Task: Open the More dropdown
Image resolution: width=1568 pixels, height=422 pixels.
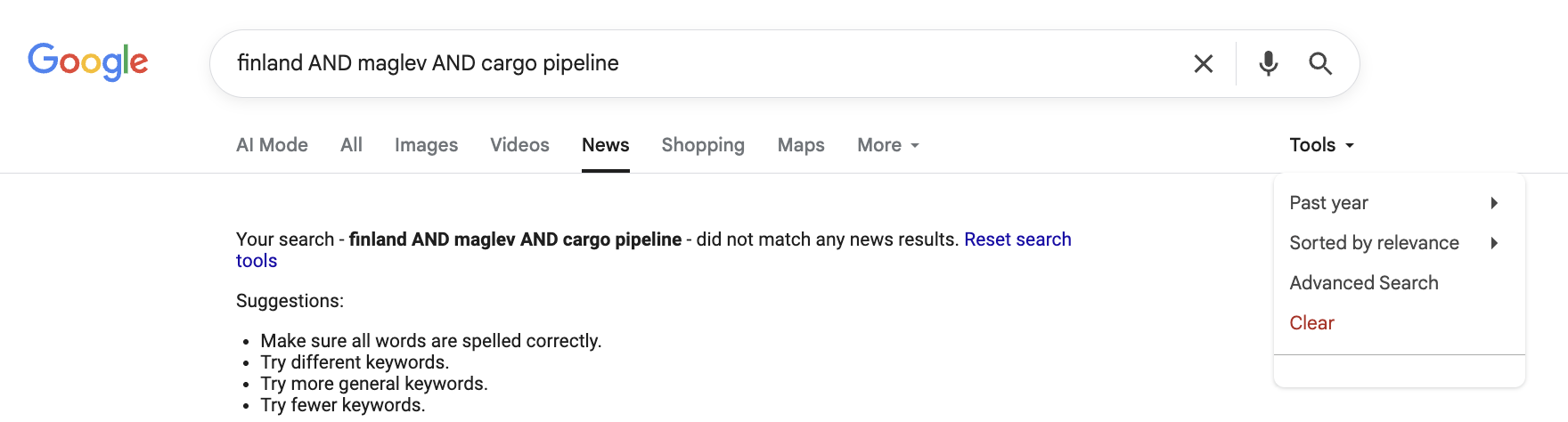Action: tap(888, 145)
